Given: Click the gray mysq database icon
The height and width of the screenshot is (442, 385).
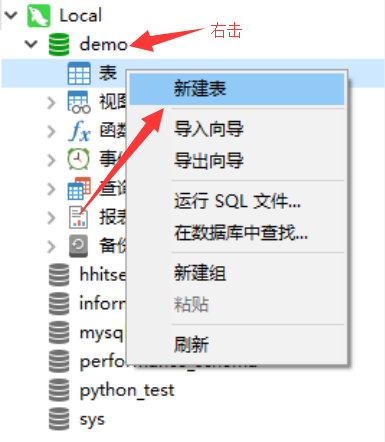Looking at the screenshot, I should pos(59,332).
